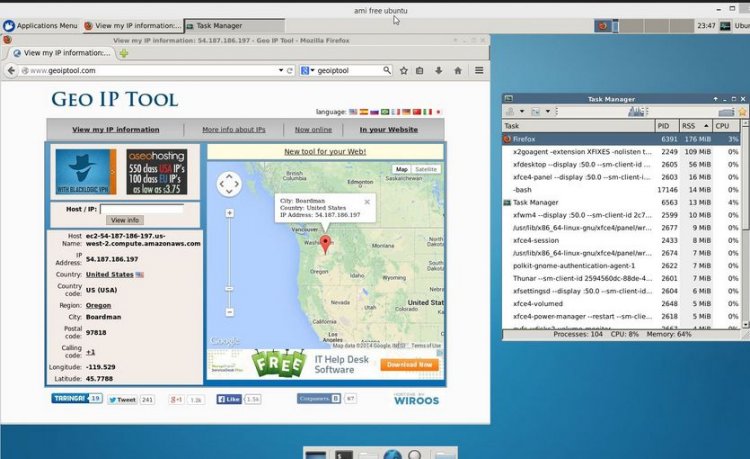Image resolution: width=750 pixels, height=459 pixels.
Task: Open a new Firefox tab
Action: [123, 53]
